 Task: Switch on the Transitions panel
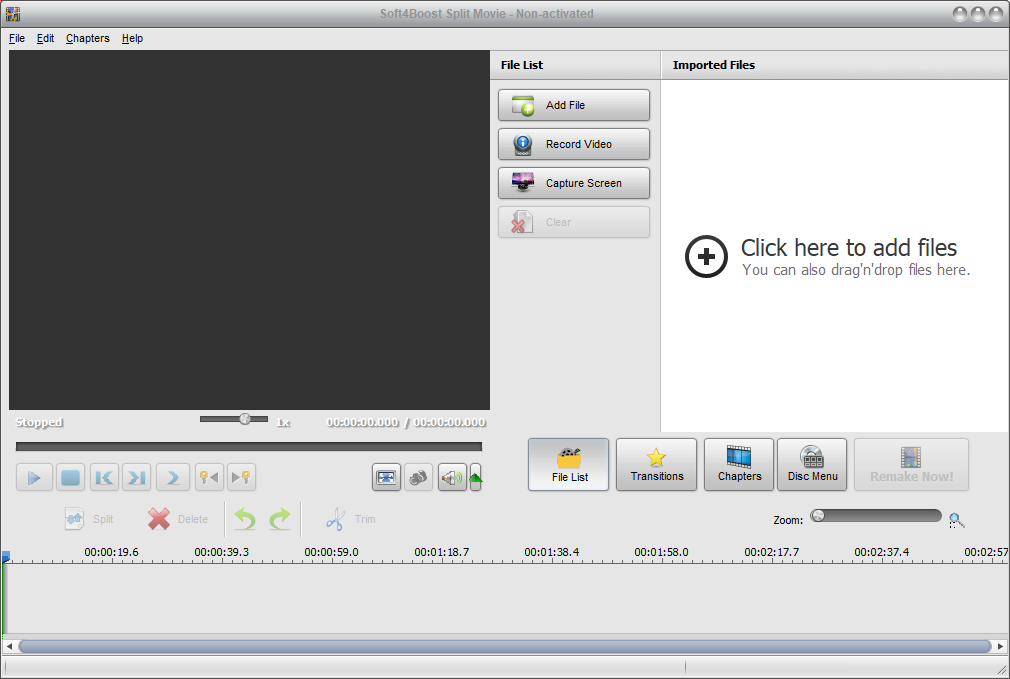coord(656,464)
